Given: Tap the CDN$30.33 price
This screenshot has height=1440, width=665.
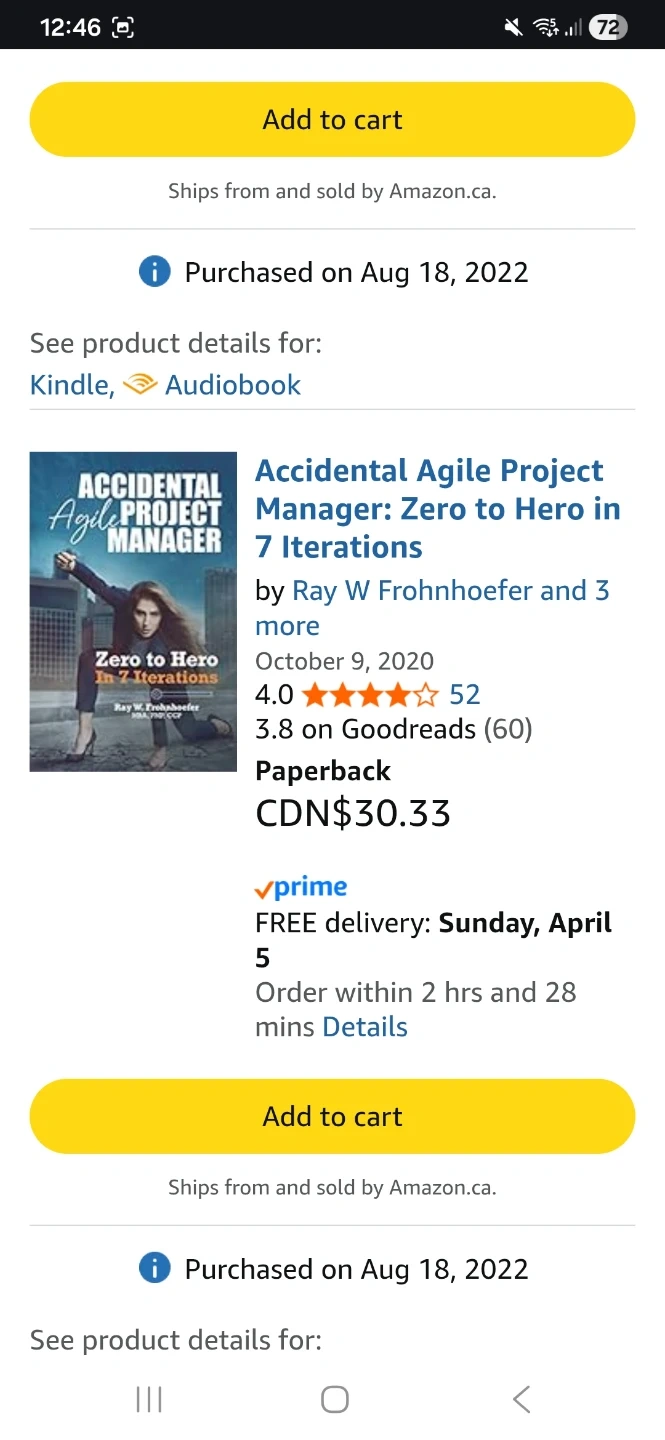Looking at the screenshot, I should click(353, 813).
